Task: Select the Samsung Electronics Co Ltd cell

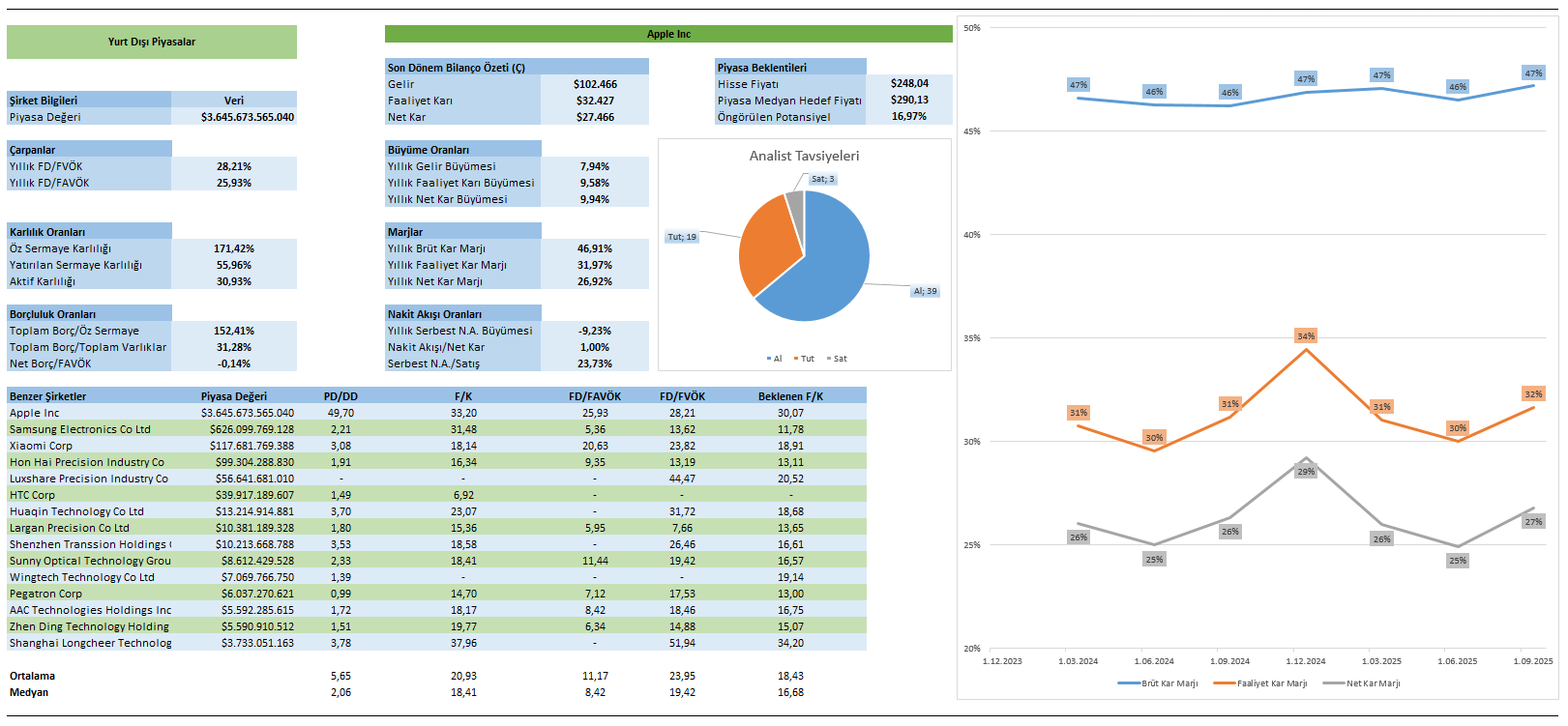Action: pyautogui.click(x=80, y=429)
